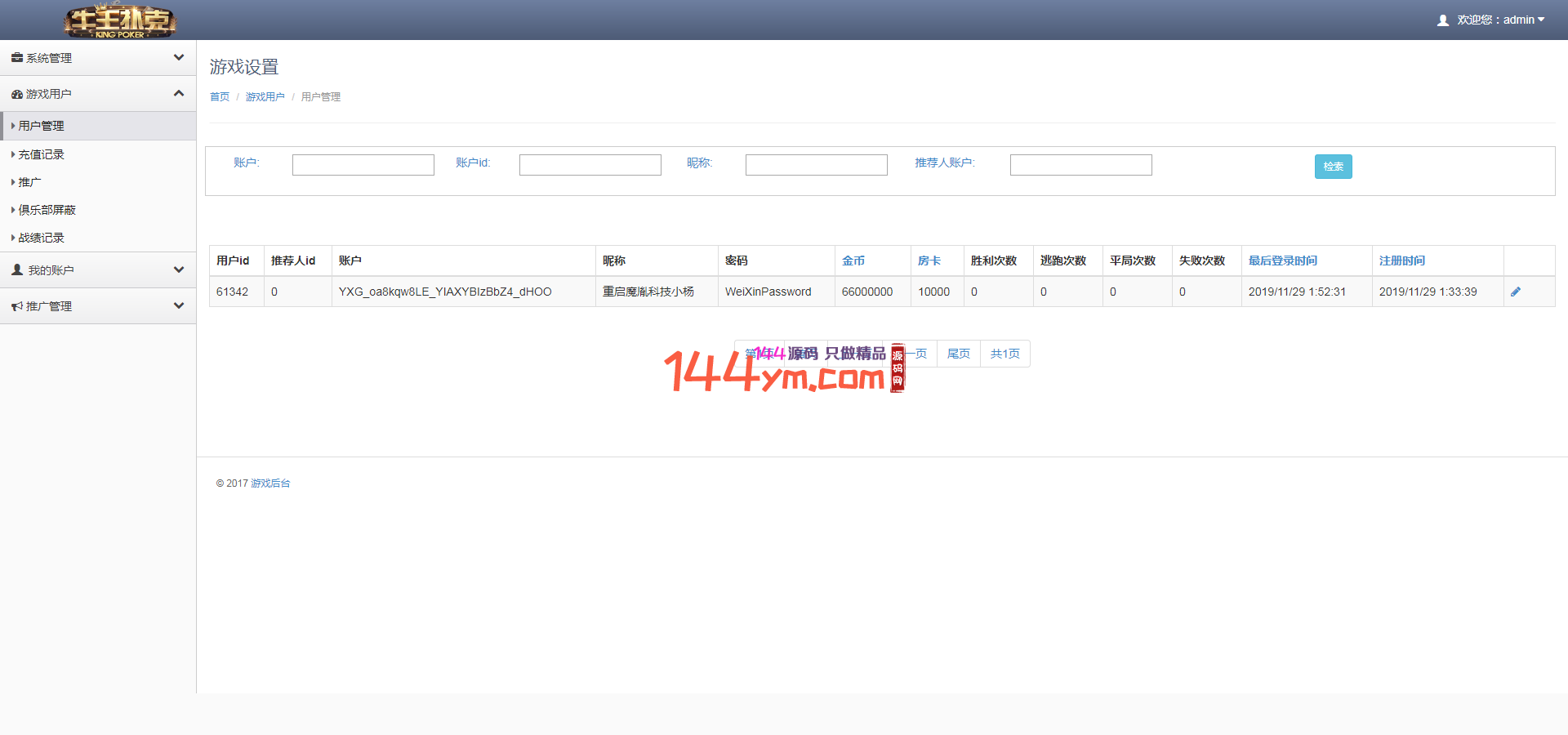Image resolution: width=1568 pixels, height=735 pixels.
Task: Collapse the 游戏用户 menu chevron
Action: tap(179, 93)
